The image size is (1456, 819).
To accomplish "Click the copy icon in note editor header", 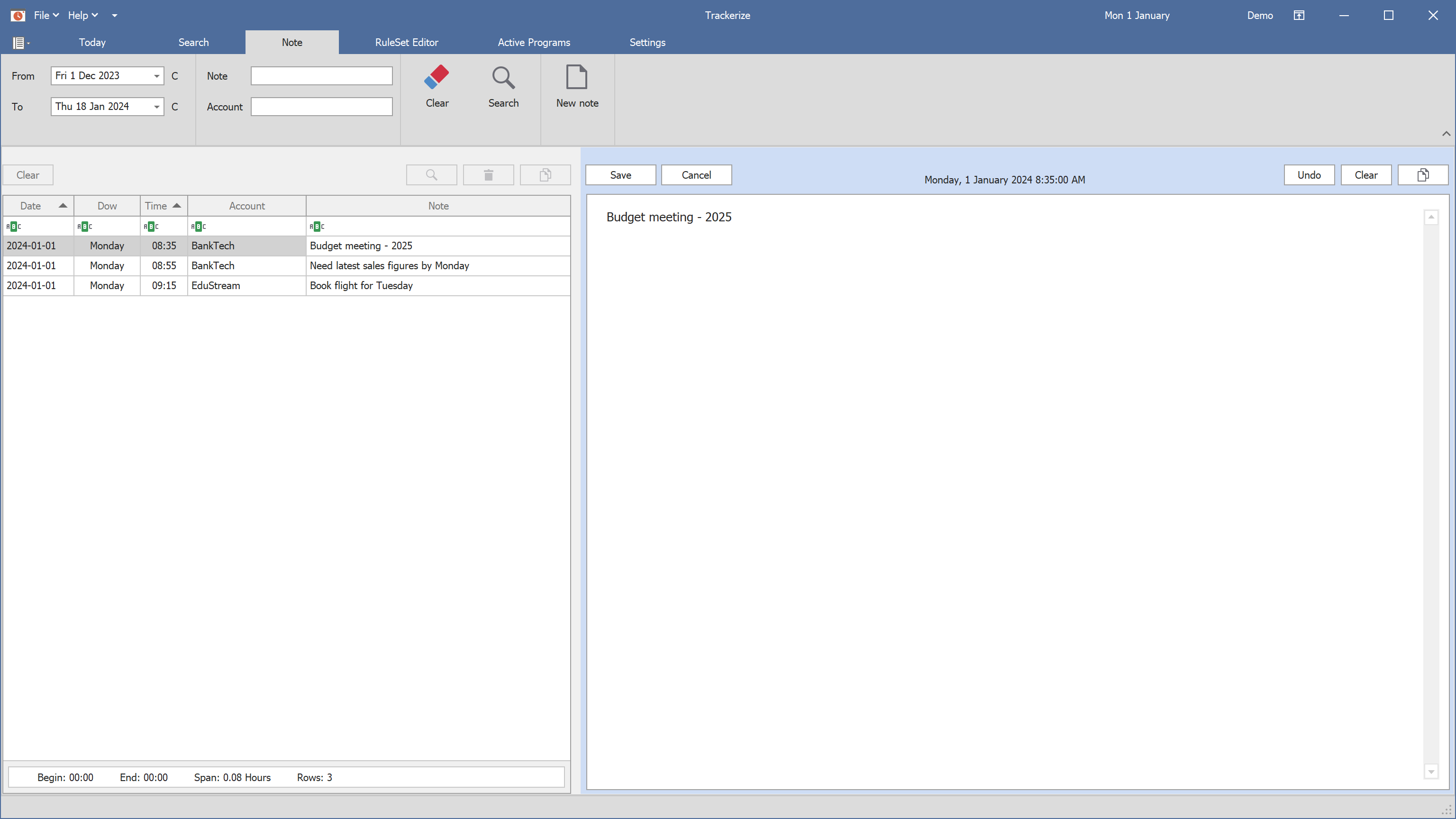I will (x=1423, y=174).
